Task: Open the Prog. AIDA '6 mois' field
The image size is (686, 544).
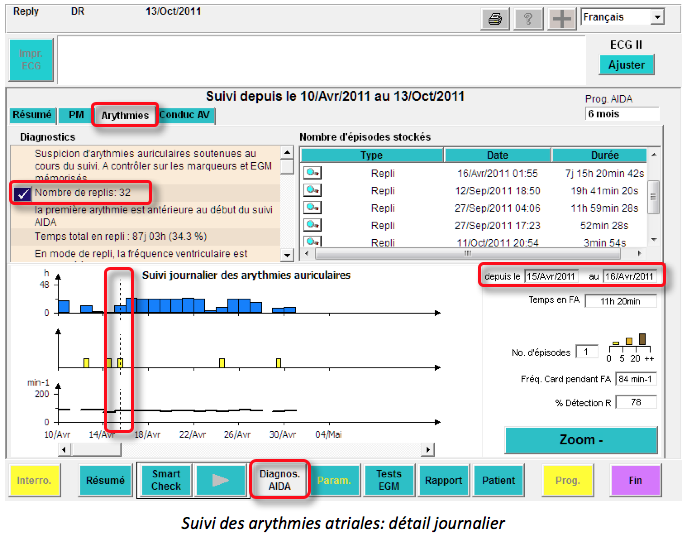Action: tap(621, 115)
